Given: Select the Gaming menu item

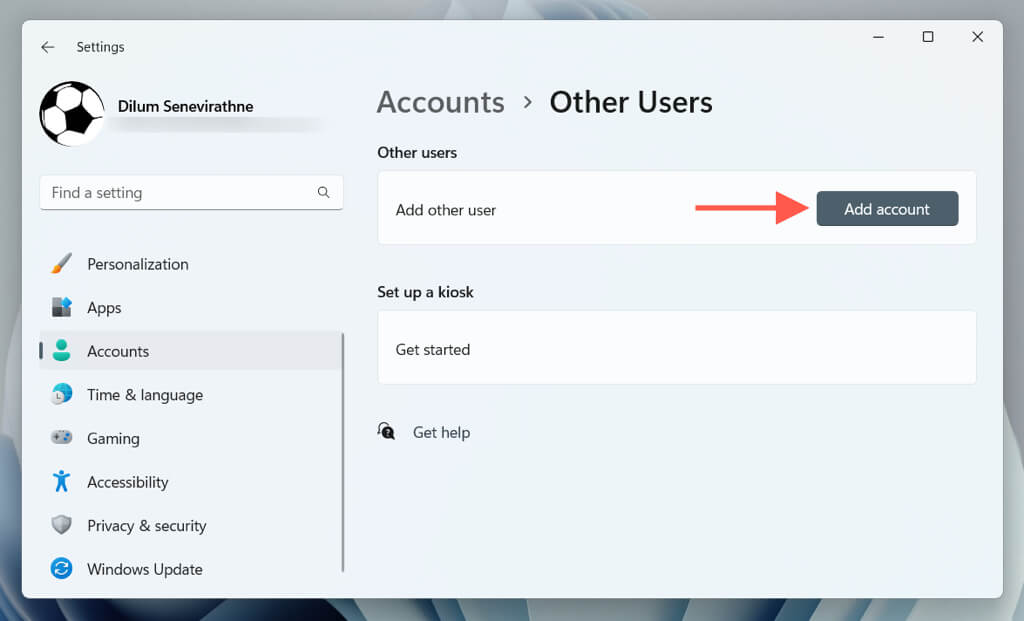Looking at the screenshot, I should tap(113, 438).
